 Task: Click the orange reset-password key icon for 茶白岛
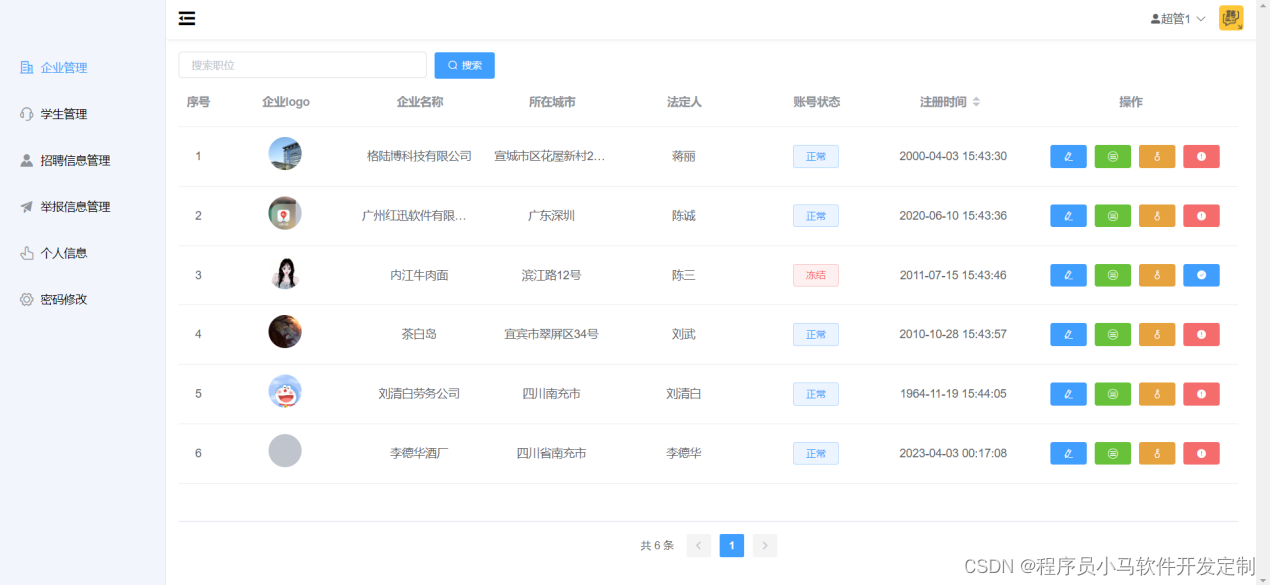tap(1156, 334)
